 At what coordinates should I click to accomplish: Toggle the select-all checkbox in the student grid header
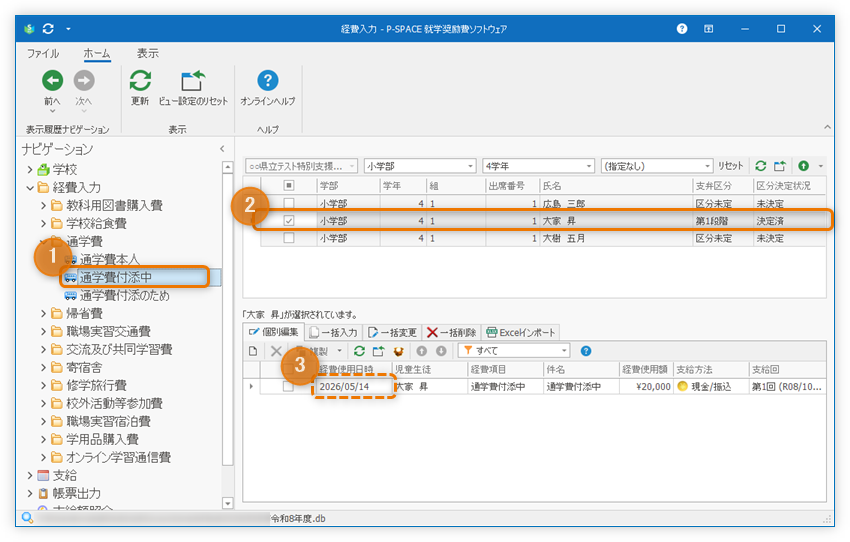click(x=289, y=185)
